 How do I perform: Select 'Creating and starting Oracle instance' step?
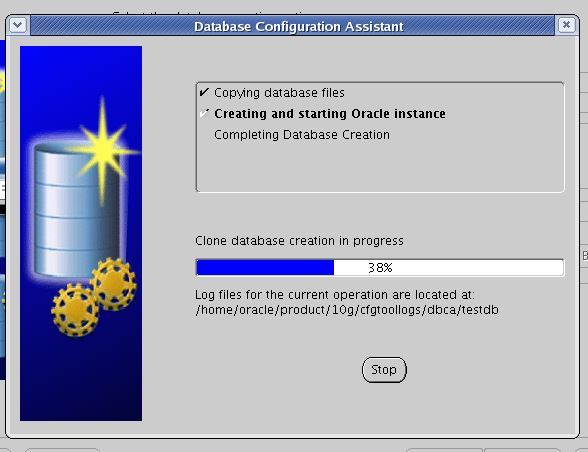click(x=330, y=114)
